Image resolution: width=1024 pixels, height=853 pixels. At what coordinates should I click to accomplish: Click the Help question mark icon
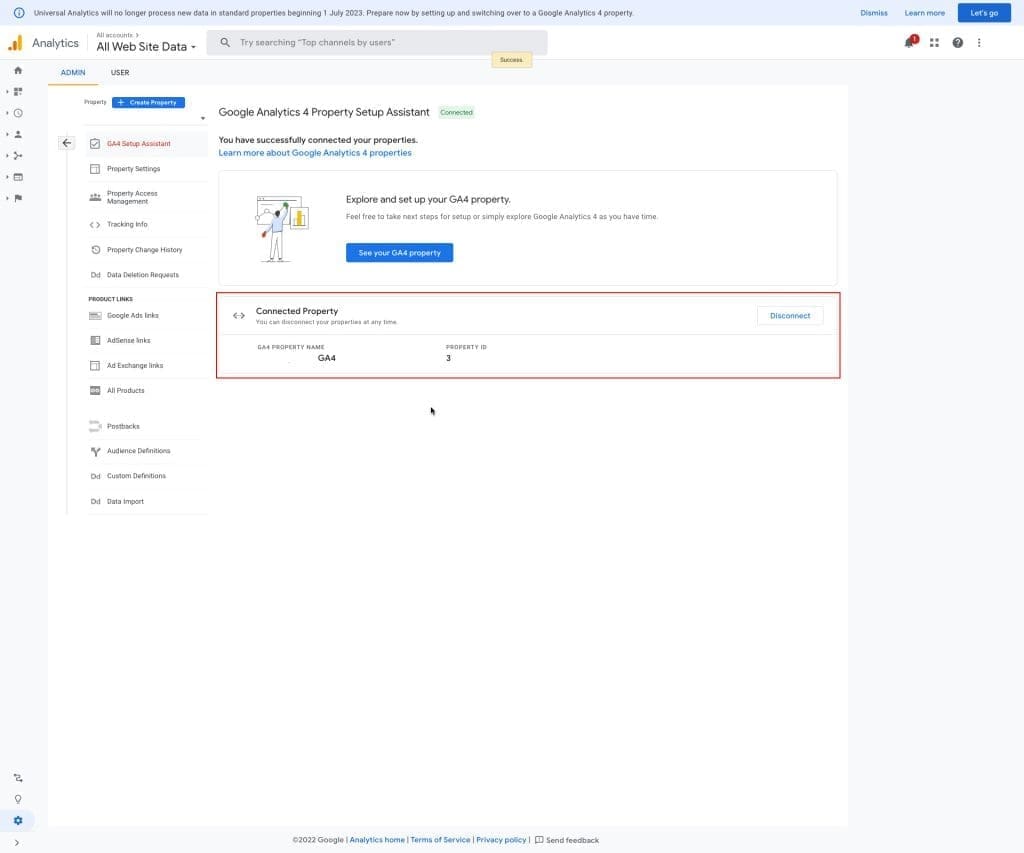coord(957,43)
